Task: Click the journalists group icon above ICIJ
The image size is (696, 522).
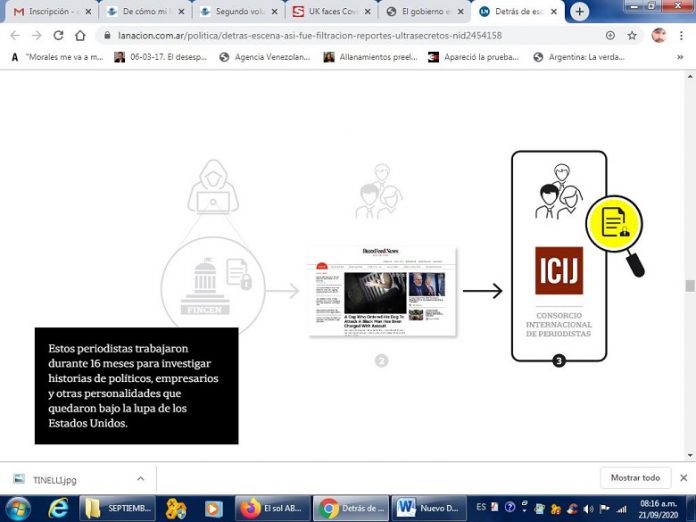Action: [558, 191]
